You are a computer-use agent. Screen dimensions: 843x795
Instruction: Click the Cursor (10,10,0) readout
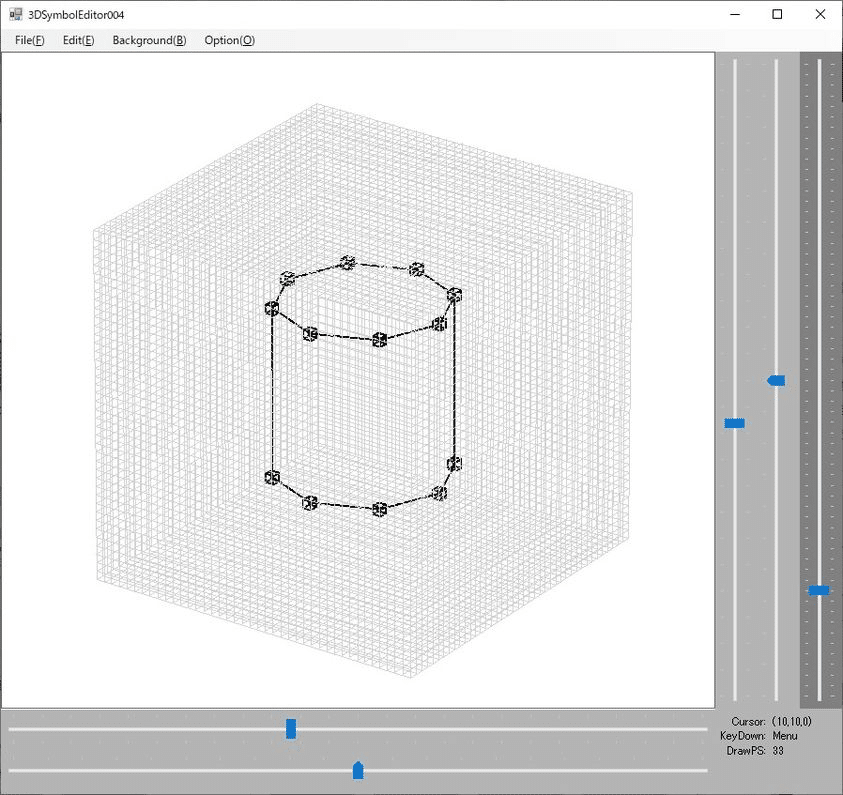coord(771,721)
